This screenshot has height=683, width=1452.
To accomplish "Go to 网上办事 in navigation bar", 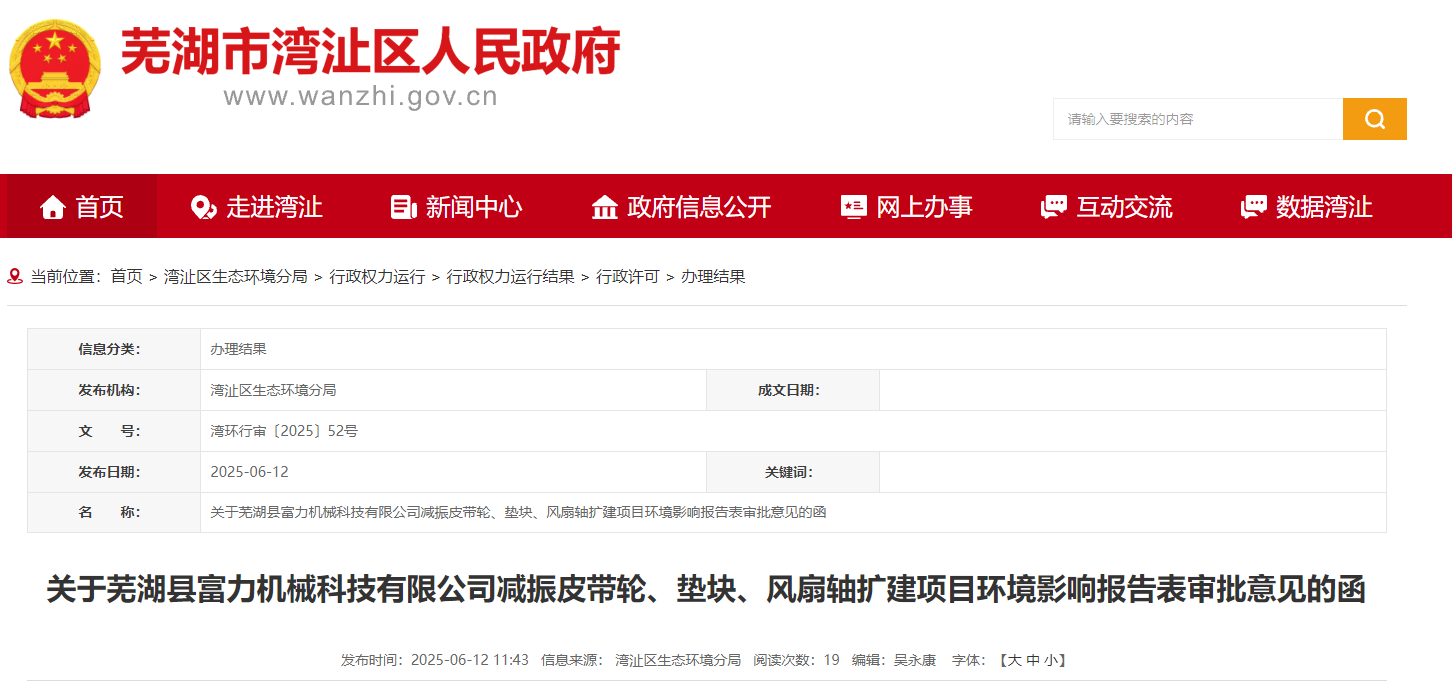I will coord(924,207).
